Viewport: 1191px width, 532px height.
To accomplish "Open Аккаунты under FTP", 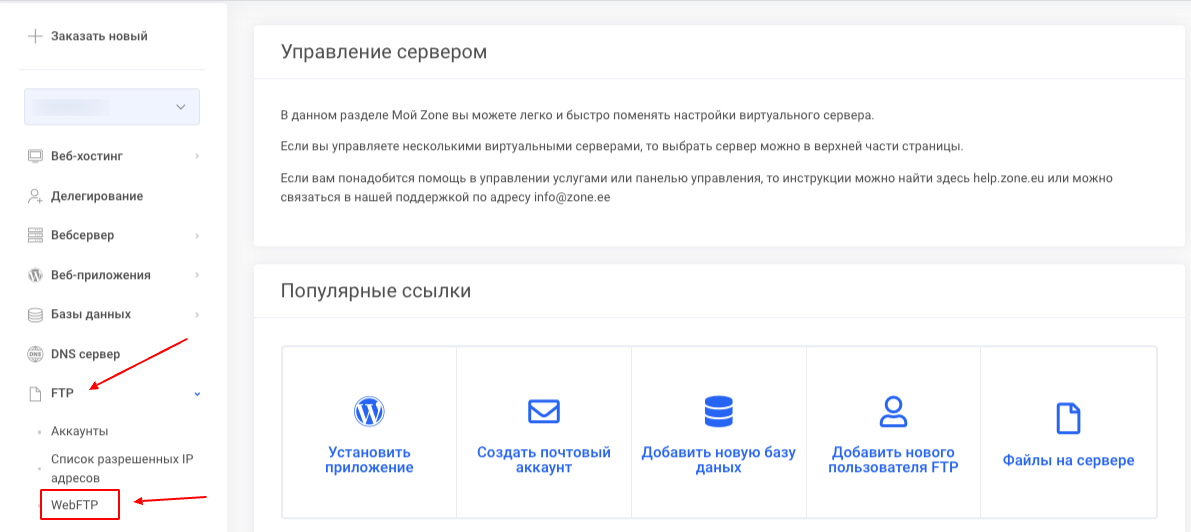I will coord(79,432).
